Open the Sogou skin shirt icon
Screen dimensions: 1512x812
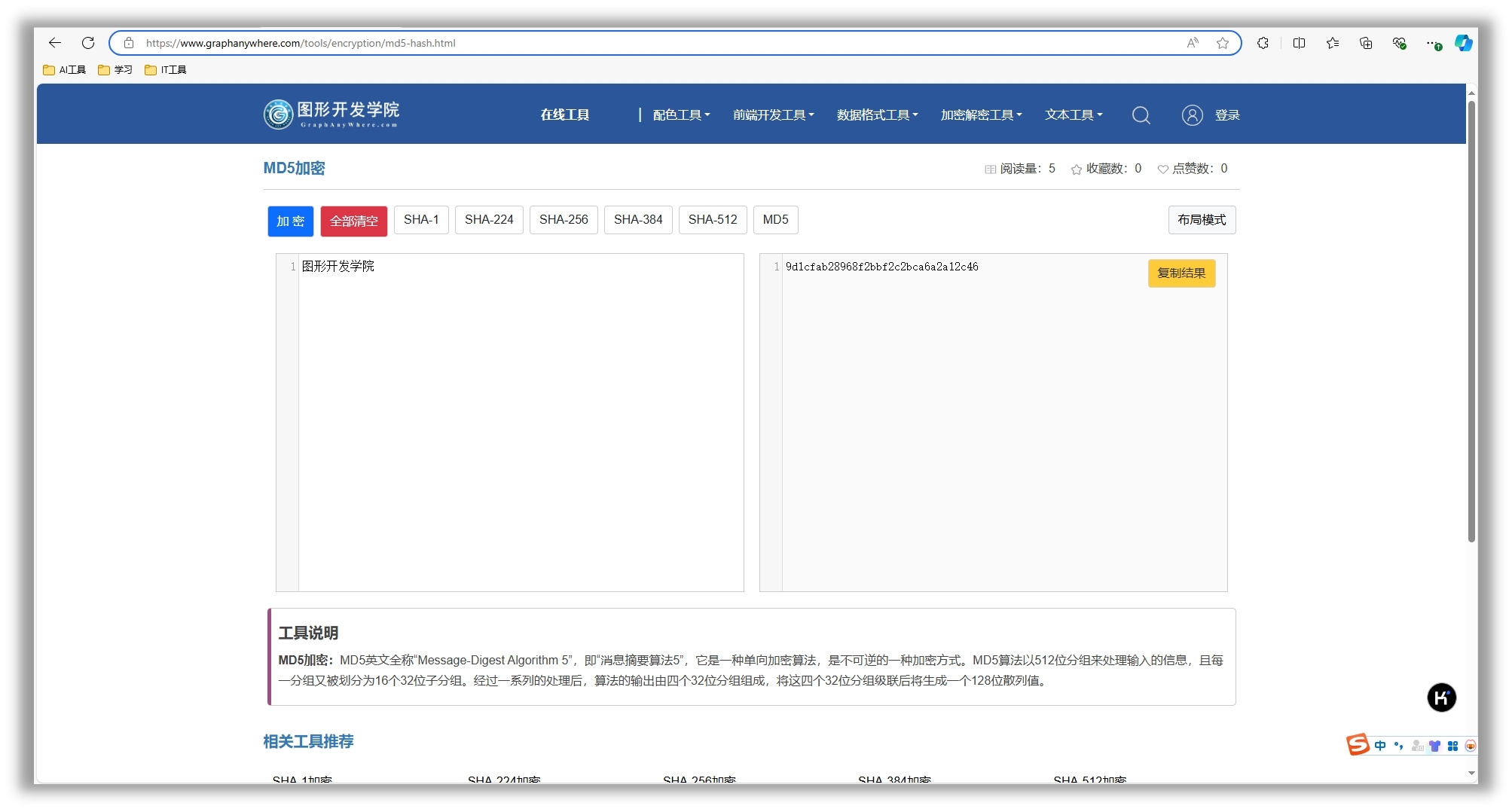(x=1435, y=746)
